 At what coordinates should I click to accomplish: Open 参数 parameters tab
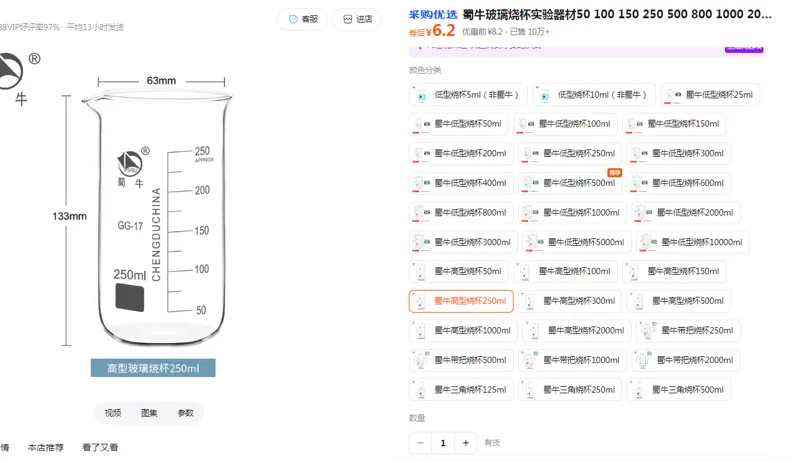pos(185,413)
